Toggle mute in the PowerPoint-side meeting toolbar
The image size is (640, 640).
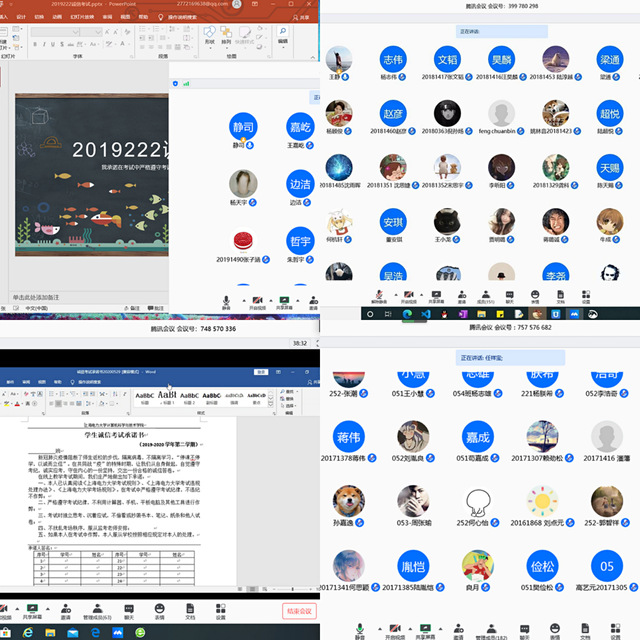[227, 300]
